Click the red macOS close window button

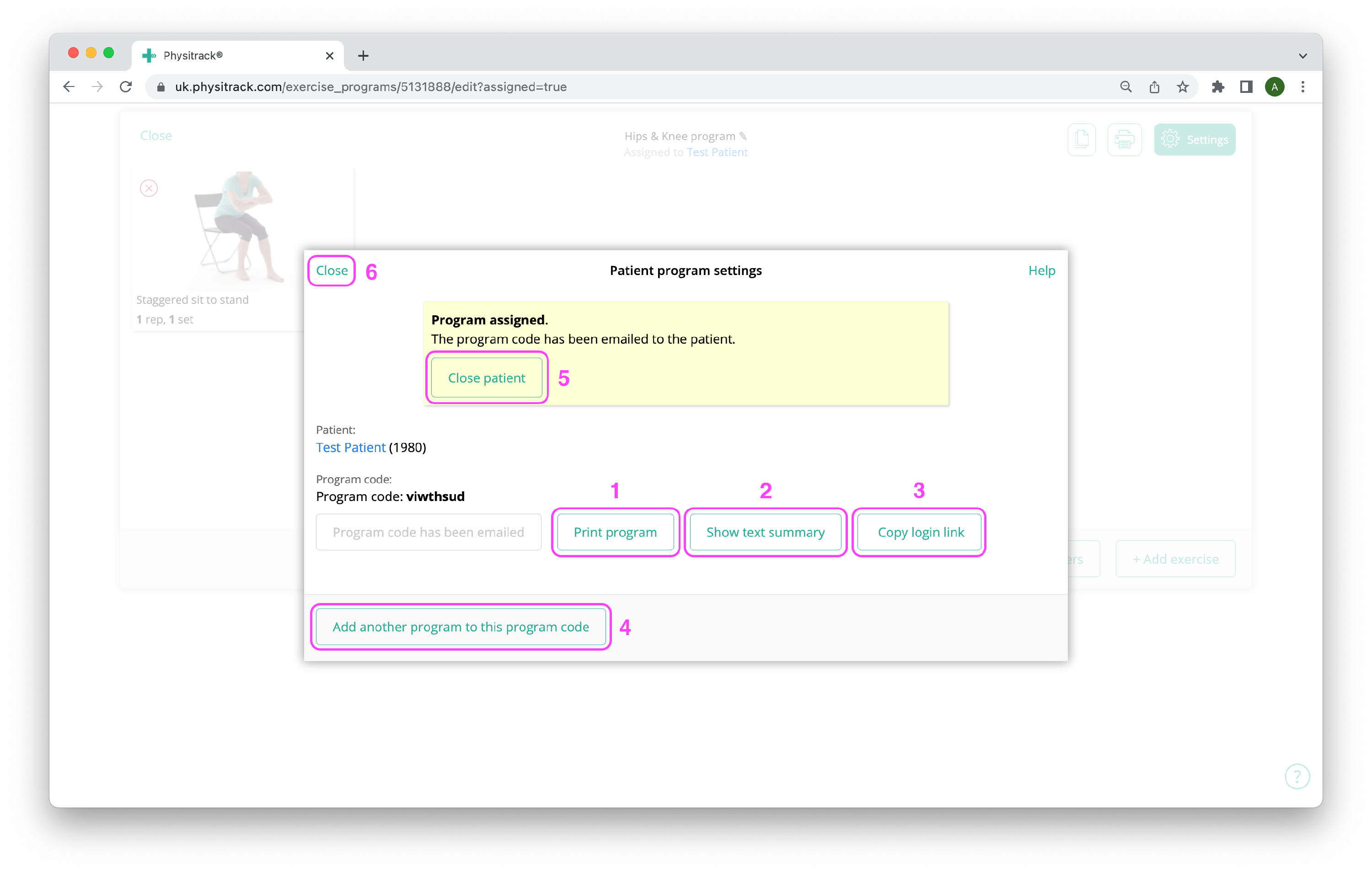tap(74, 53)
